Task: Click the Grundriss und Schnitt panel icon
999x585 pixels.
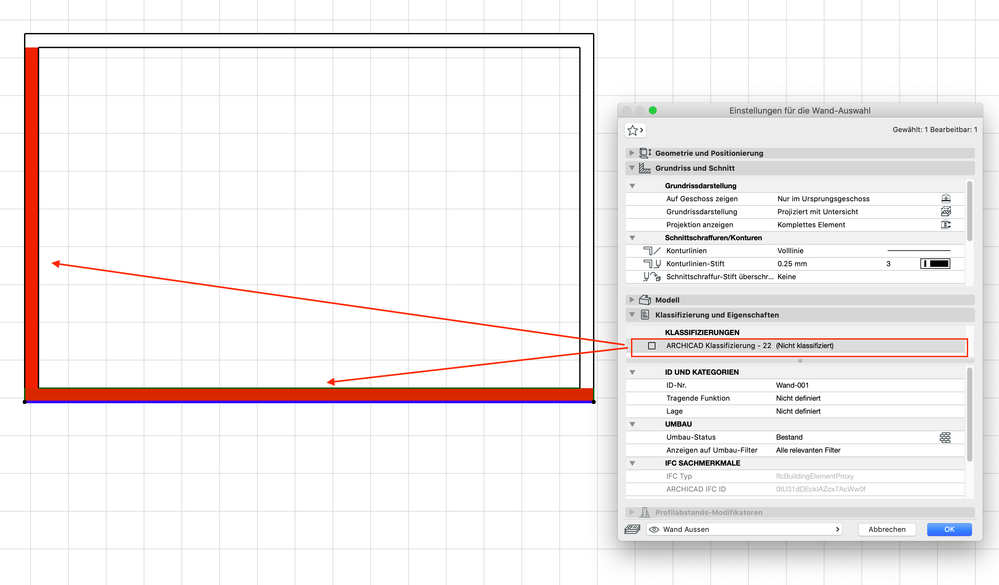Action: [645, 168]
